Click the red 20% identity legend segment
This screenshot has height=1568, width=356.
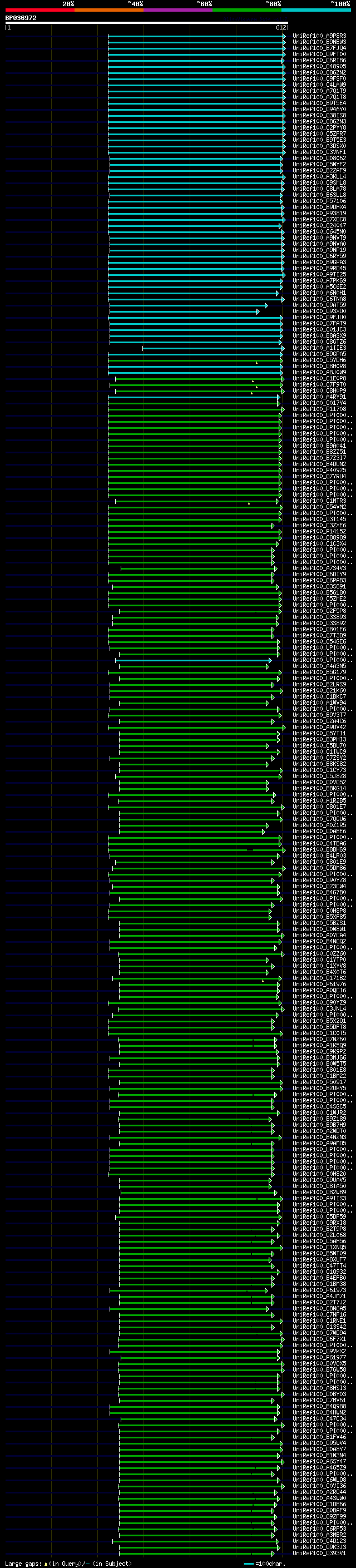pos(39,10)
